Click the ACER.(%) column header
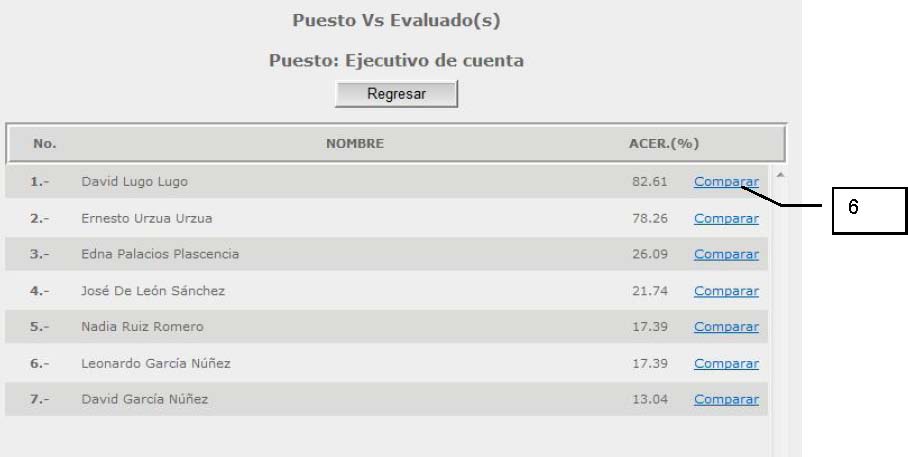Screen dimensions: 908x457 (664, 144)
